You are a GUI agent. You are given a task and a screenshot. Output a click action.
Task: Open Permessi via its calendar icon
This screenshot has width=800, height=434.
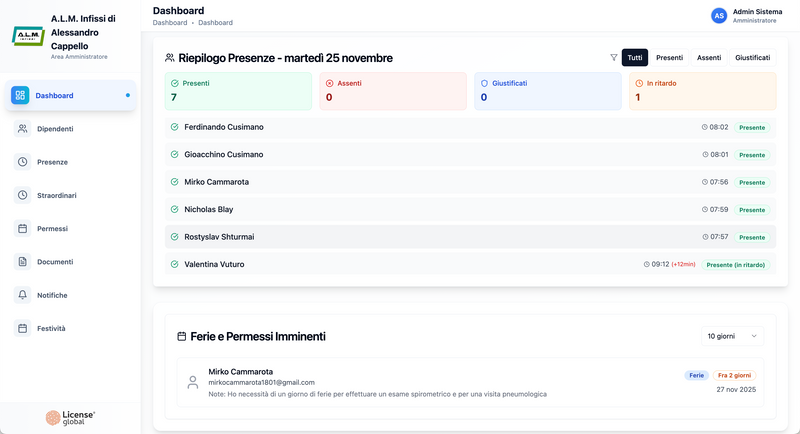[x=22, y=229]
